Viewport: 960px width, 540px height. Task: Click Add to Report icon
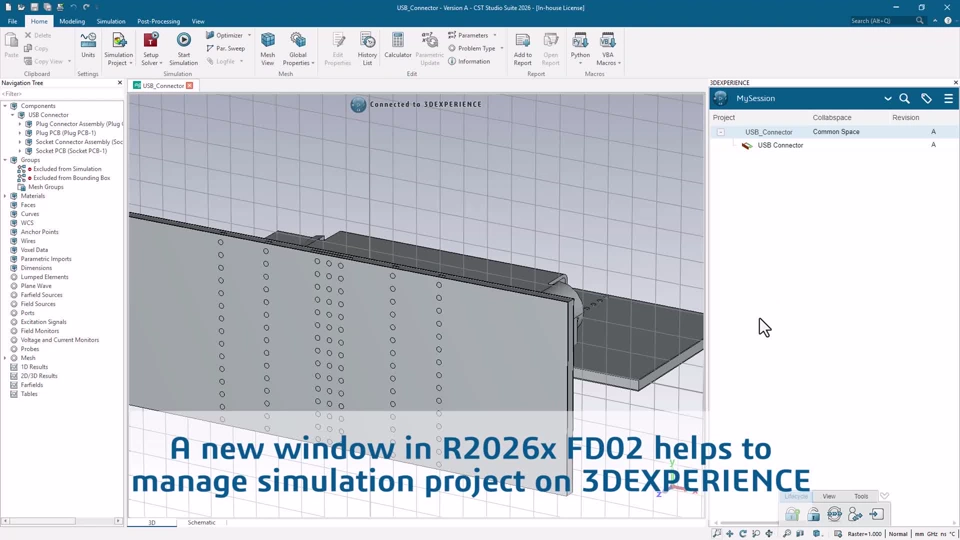coord(522,40)
